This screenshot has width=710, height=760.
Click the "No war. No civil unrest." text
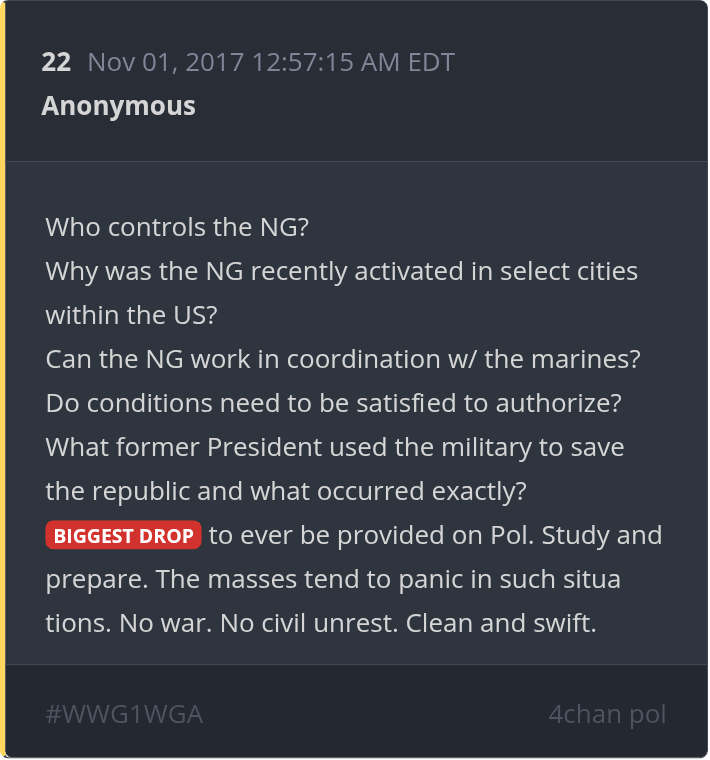(x=242, y=623)
